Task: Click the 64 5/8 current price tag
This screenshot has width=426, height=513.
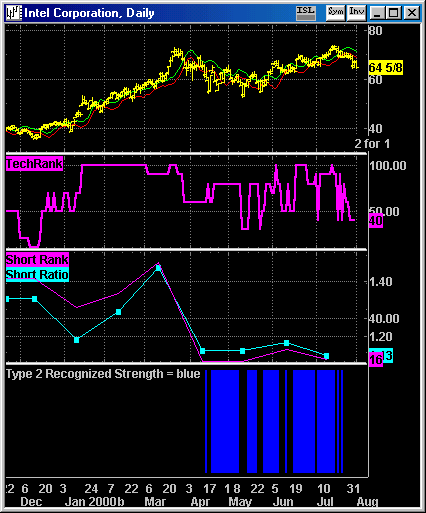Action: [386, 68]
